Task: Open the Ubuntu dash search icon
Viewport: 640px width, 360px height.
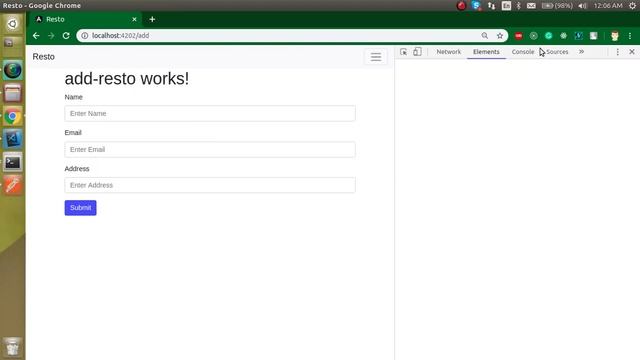Action: pos(13,24)
